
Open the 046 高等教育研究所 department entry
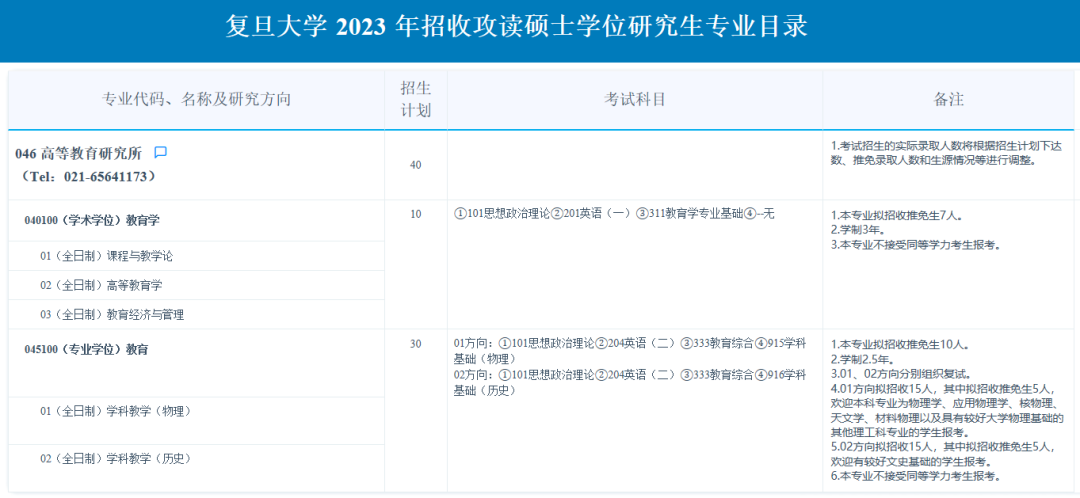click(x=78, y=154)
